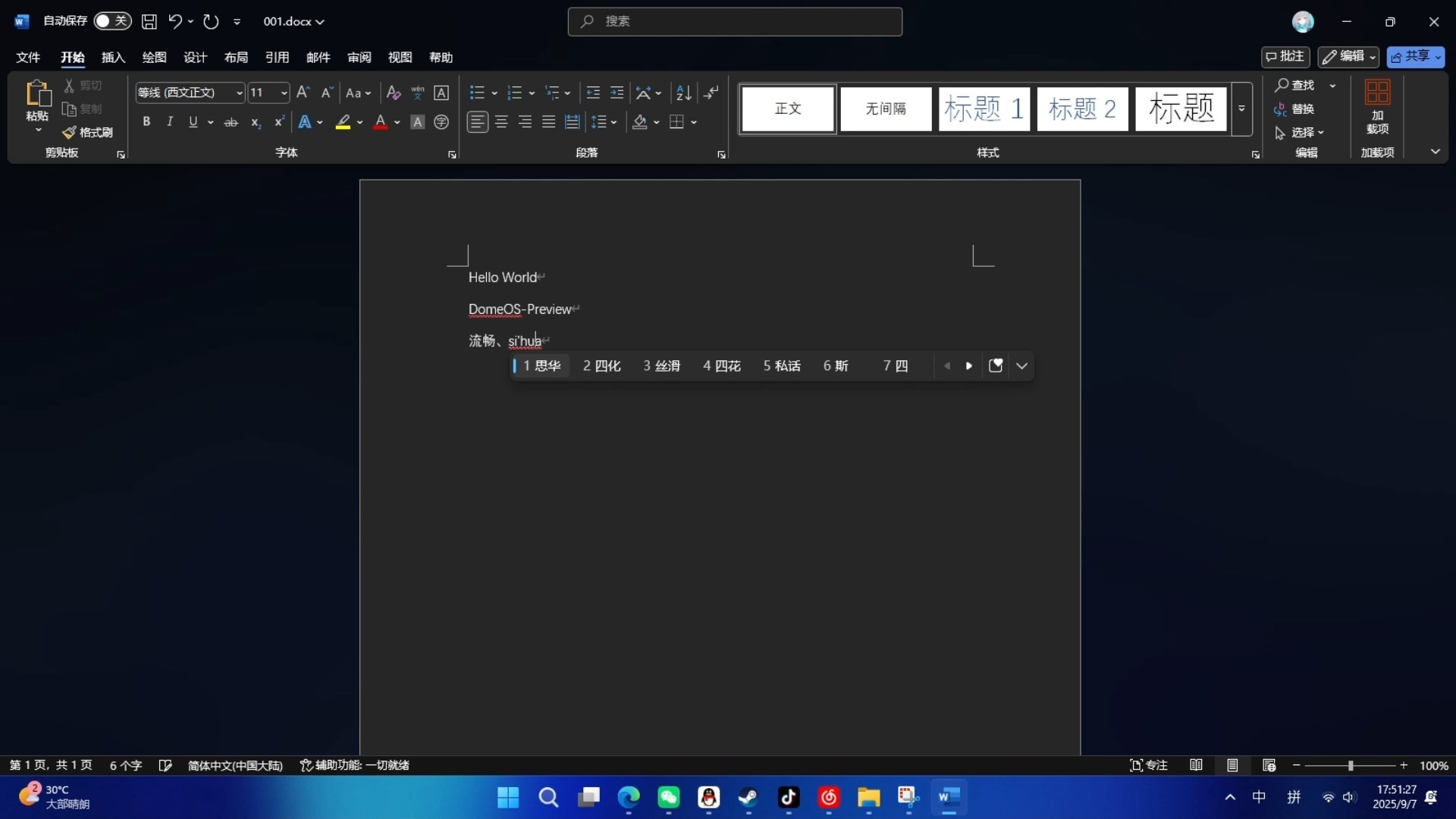Open the File (文件) tab
Image resolution: width=1456 pixels, height=819 pixels.
pos(28,57)
